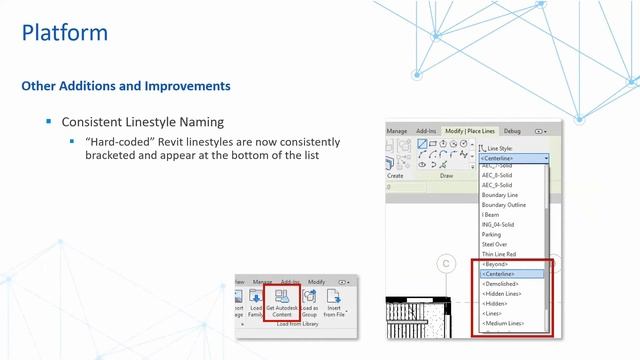Select the straight Line draw tool
640x360 pixels.
tap(422, 144)
